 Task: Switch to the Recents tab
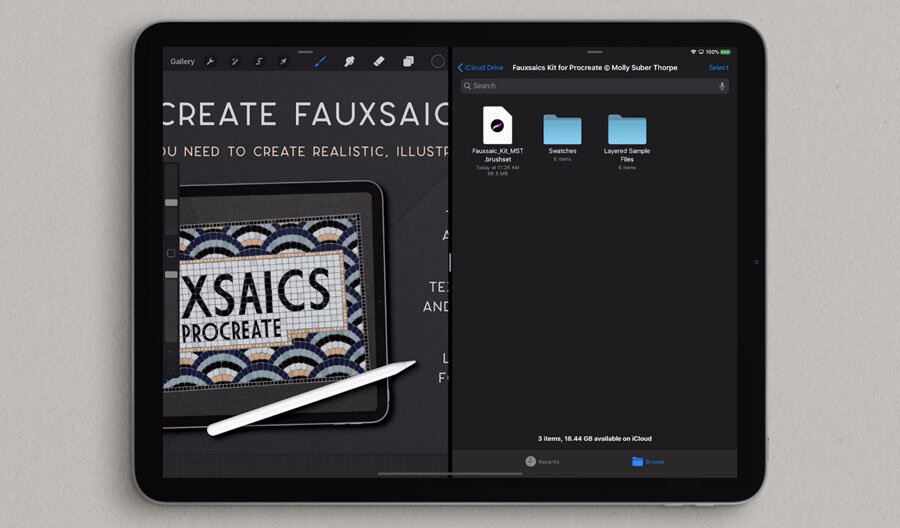(542, 461)
